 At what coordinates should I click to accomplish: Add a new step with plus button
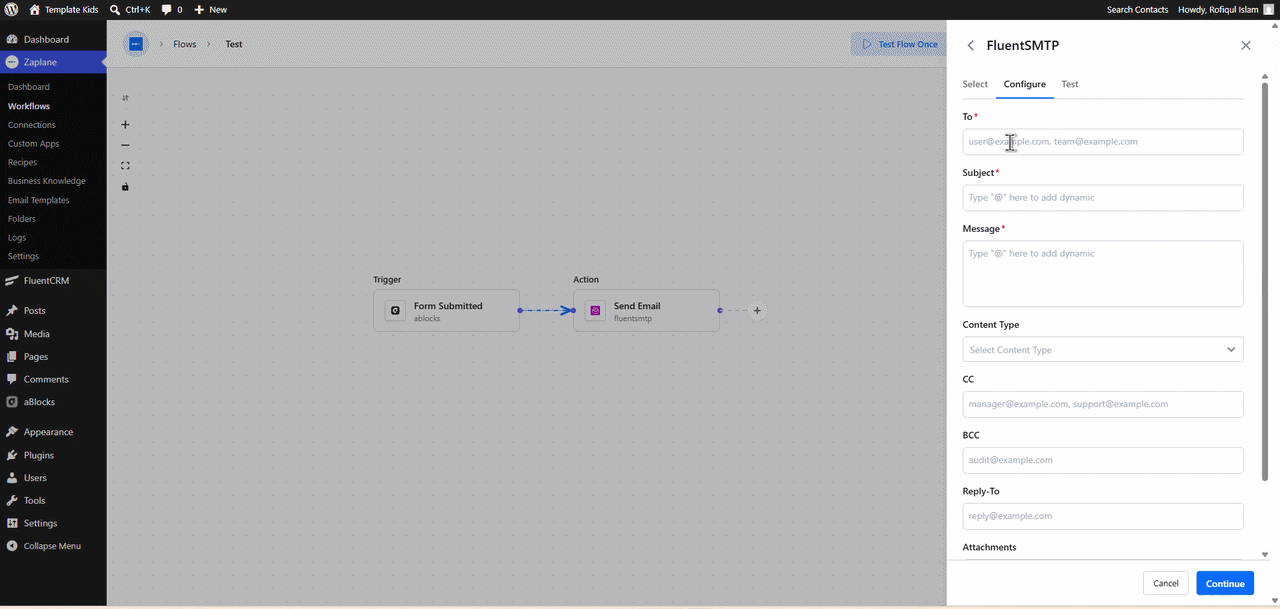tap(757, 311)
